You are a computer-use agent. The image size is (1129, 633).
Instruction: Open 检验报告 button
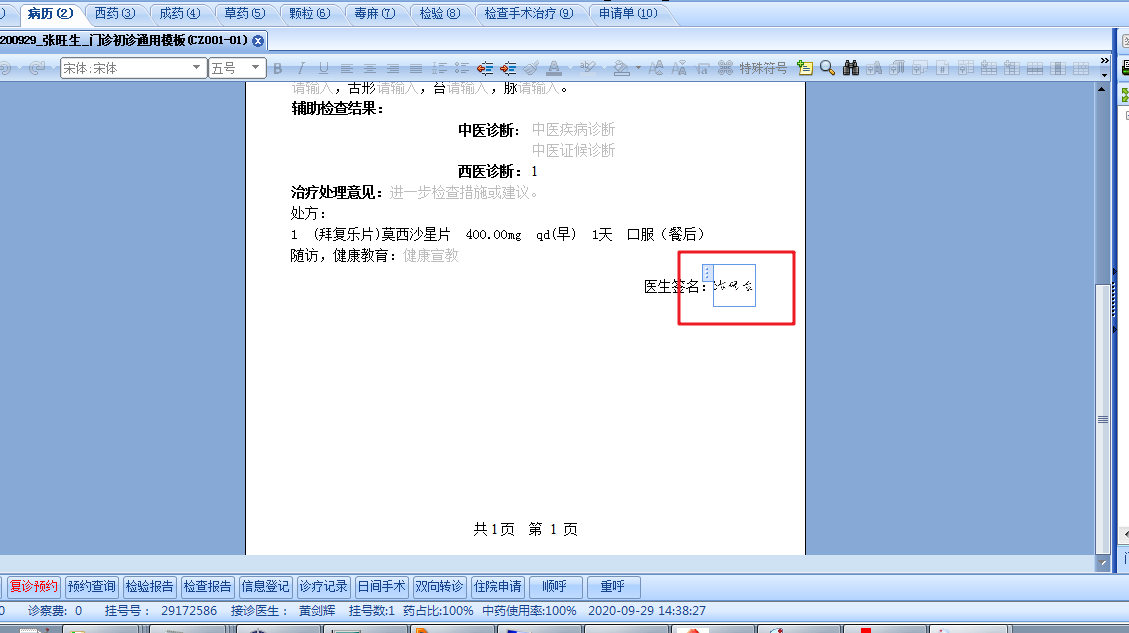tap(149, 587)
